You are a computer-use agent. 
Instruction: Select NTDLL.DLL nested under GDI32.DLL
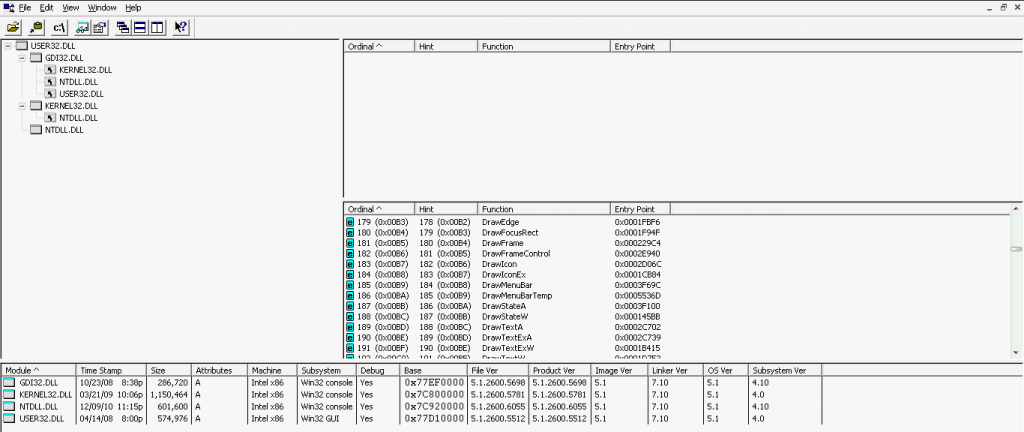[78, 82]
